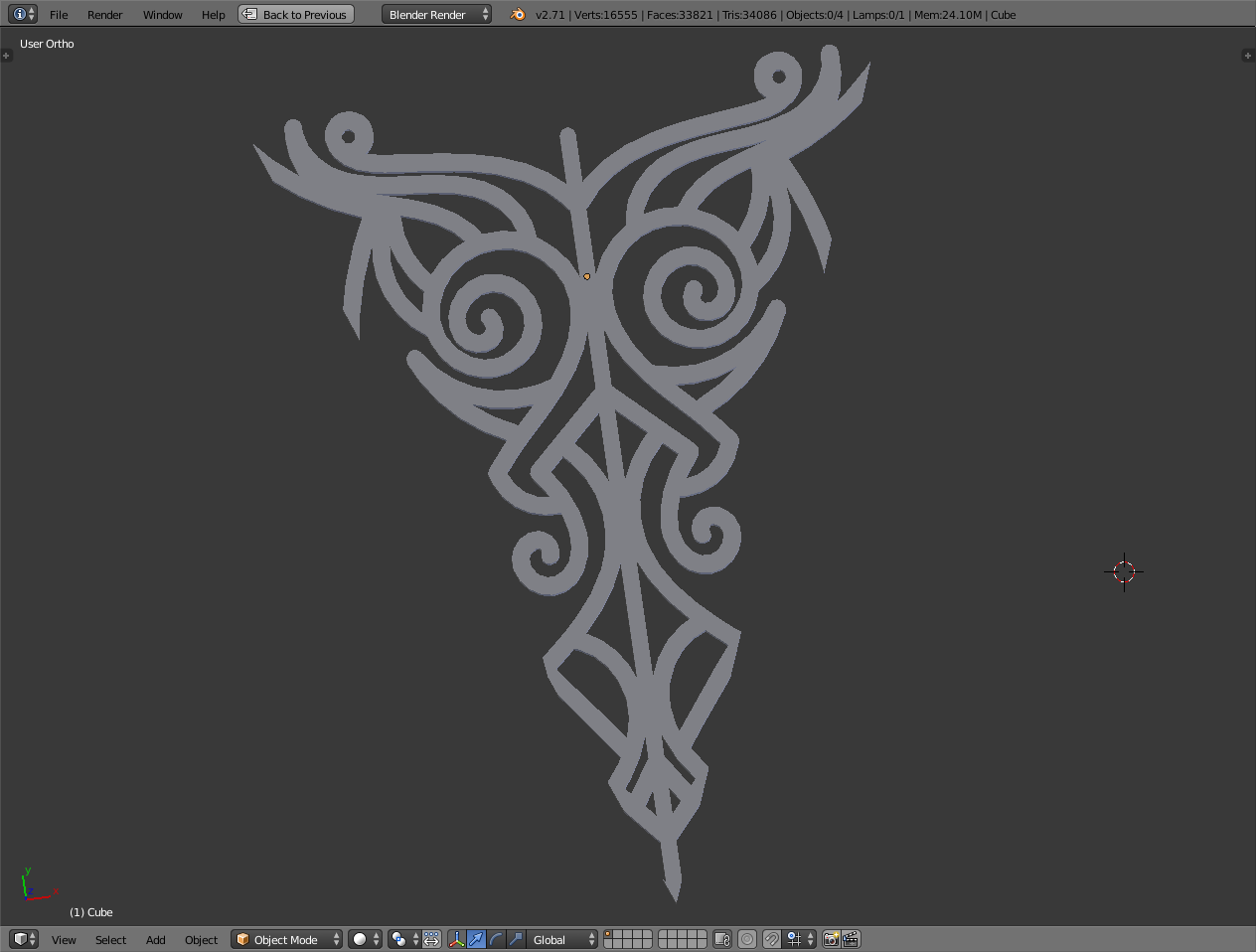Open the Add menu

pos(156,940)
